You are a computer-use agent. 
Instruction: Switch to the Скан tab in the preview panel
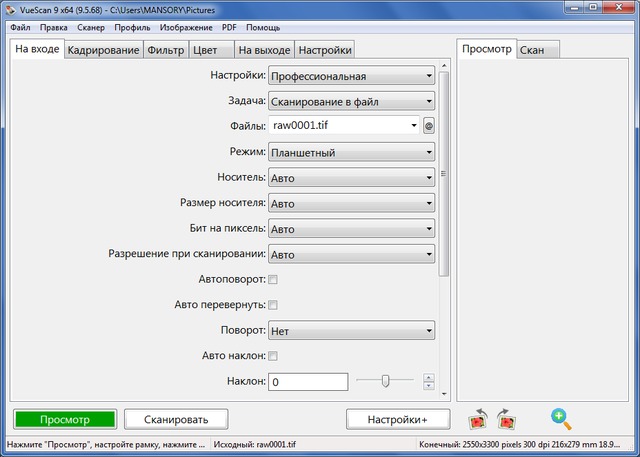pyautogui.click(x=538, y=50)
